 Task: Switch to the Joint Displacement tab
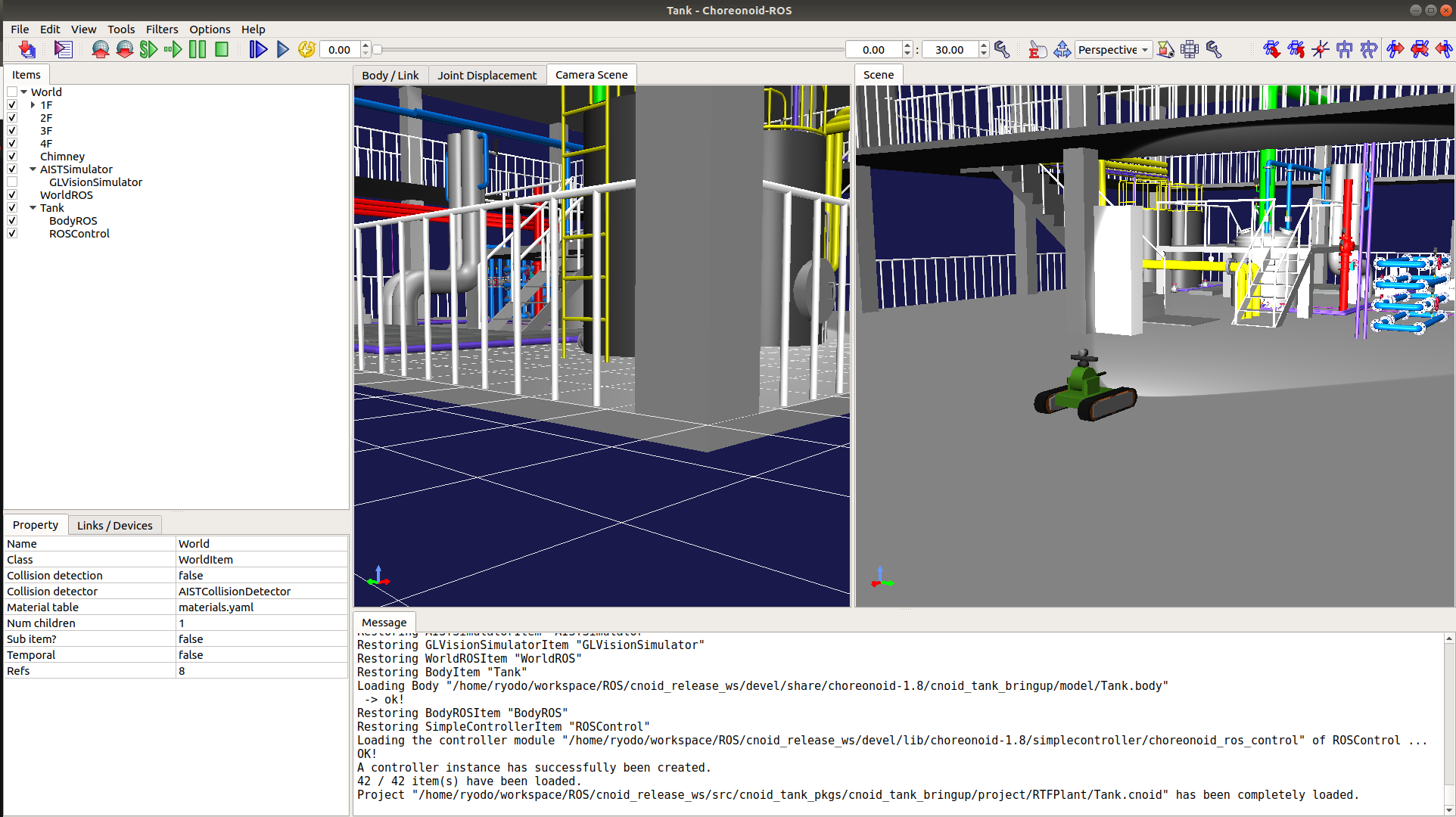pyautogui.click(x=487, y=75)
